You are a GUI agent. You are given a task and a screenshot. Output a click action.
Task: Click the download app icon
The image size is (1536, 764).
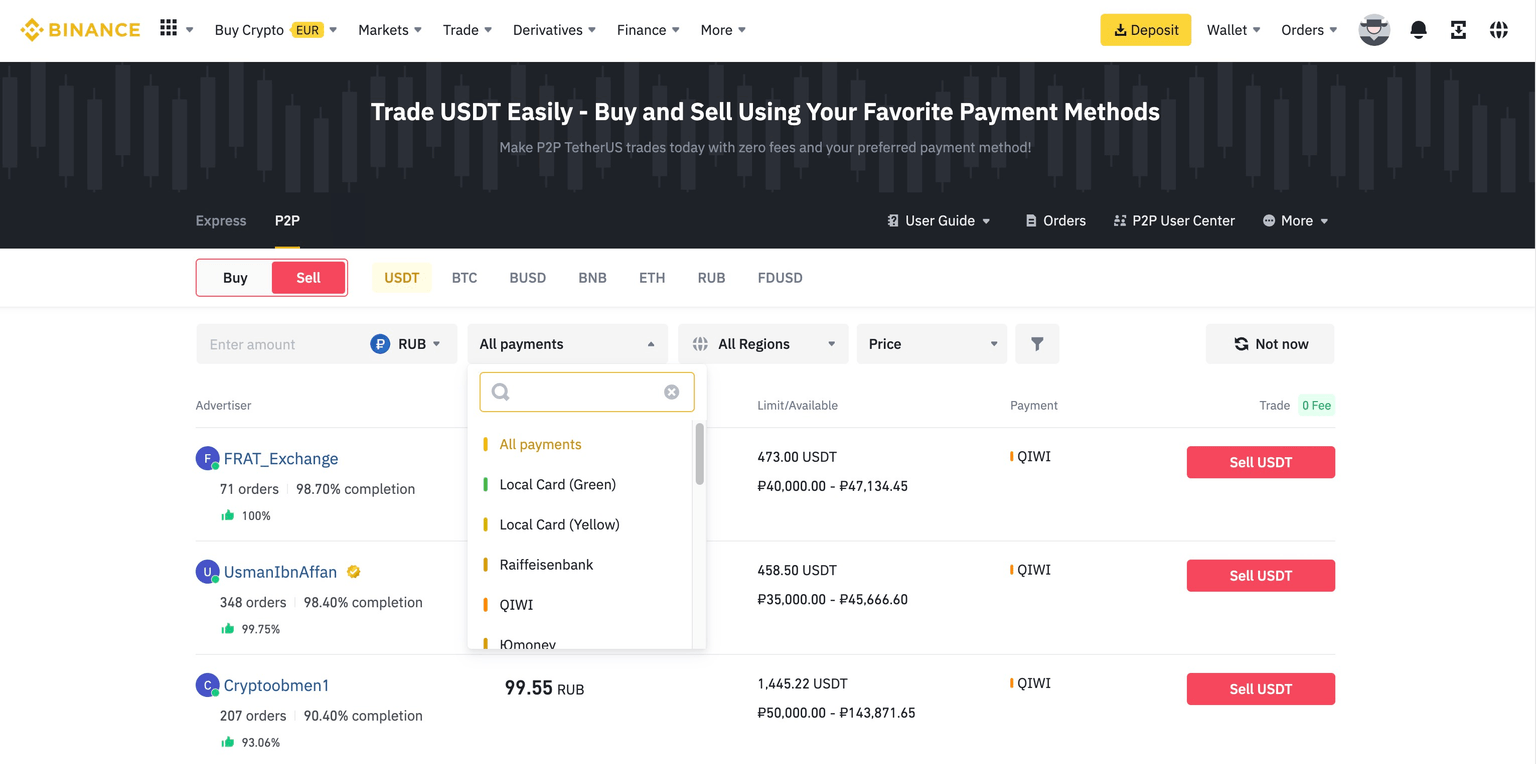1458,30
